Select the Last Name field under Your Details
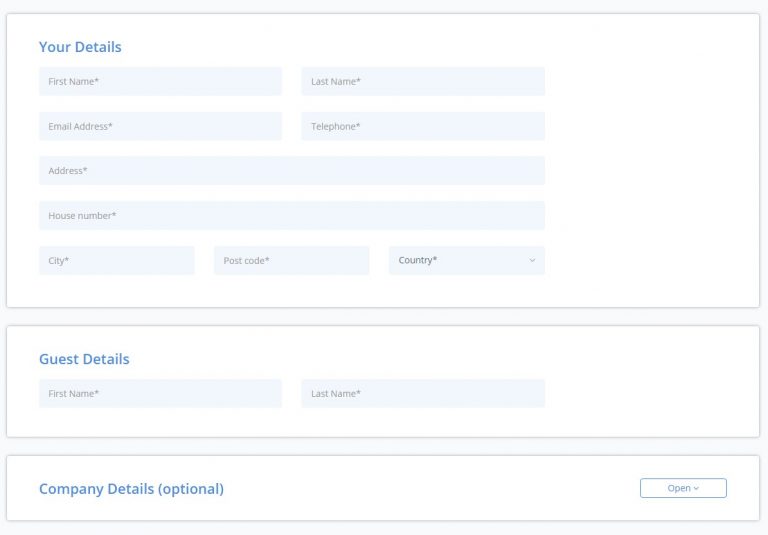This screenshot has width=768, height=535. 423,81
